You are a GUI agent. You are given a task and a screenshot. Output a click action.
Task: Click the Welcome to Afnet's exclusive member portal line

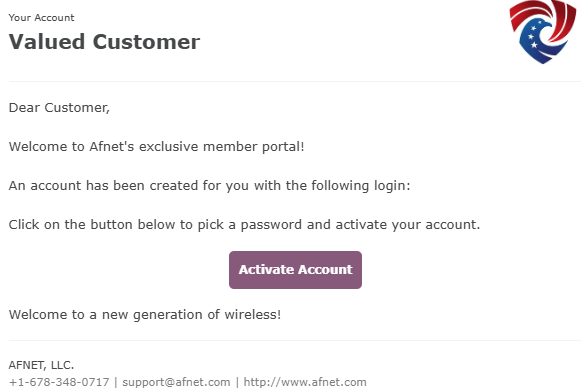(156, 146)
